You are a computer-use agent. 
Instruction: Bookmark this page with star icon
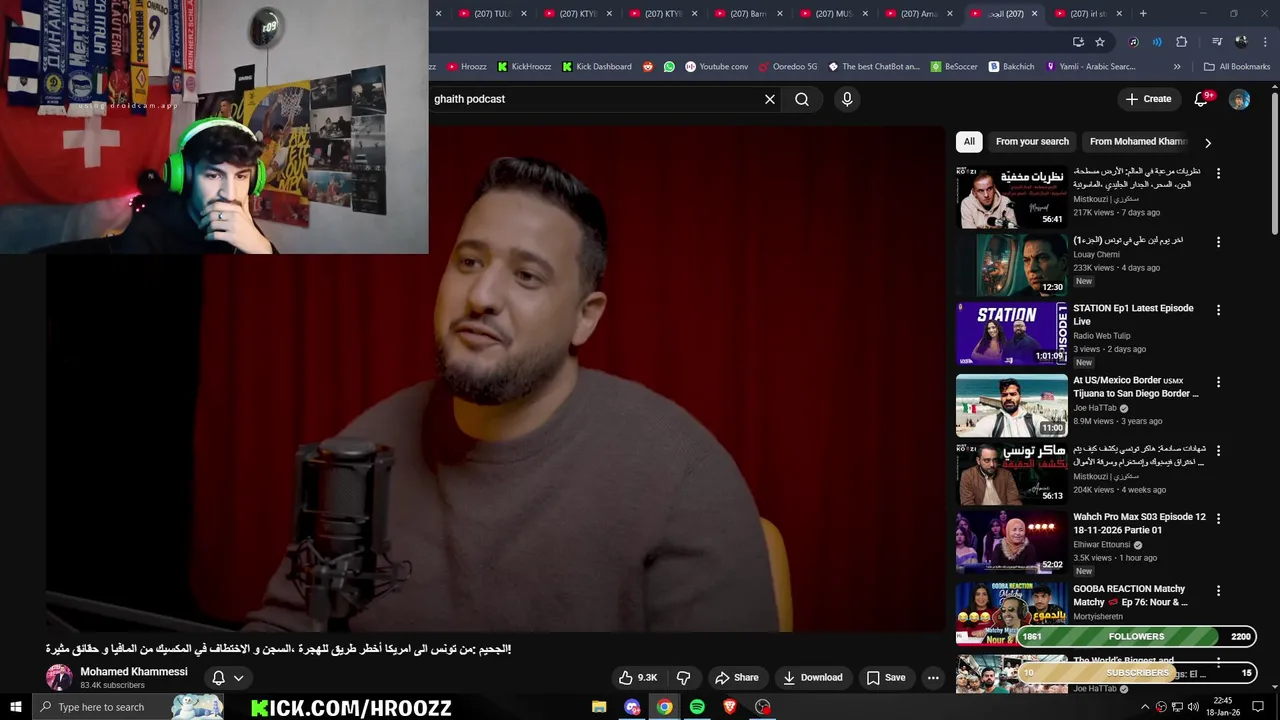[1100, 42]
